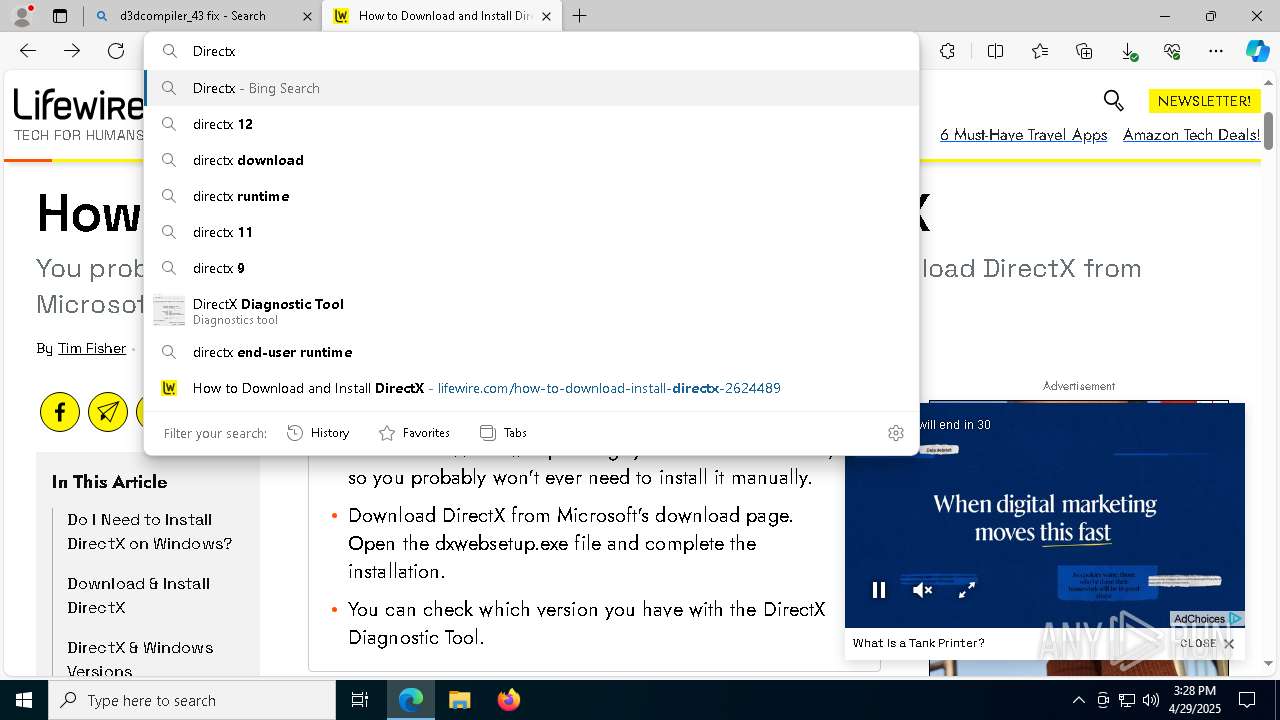Click the AdChoices icon
This screenshot has width=1280, height=720.
tap(1207, 619)
